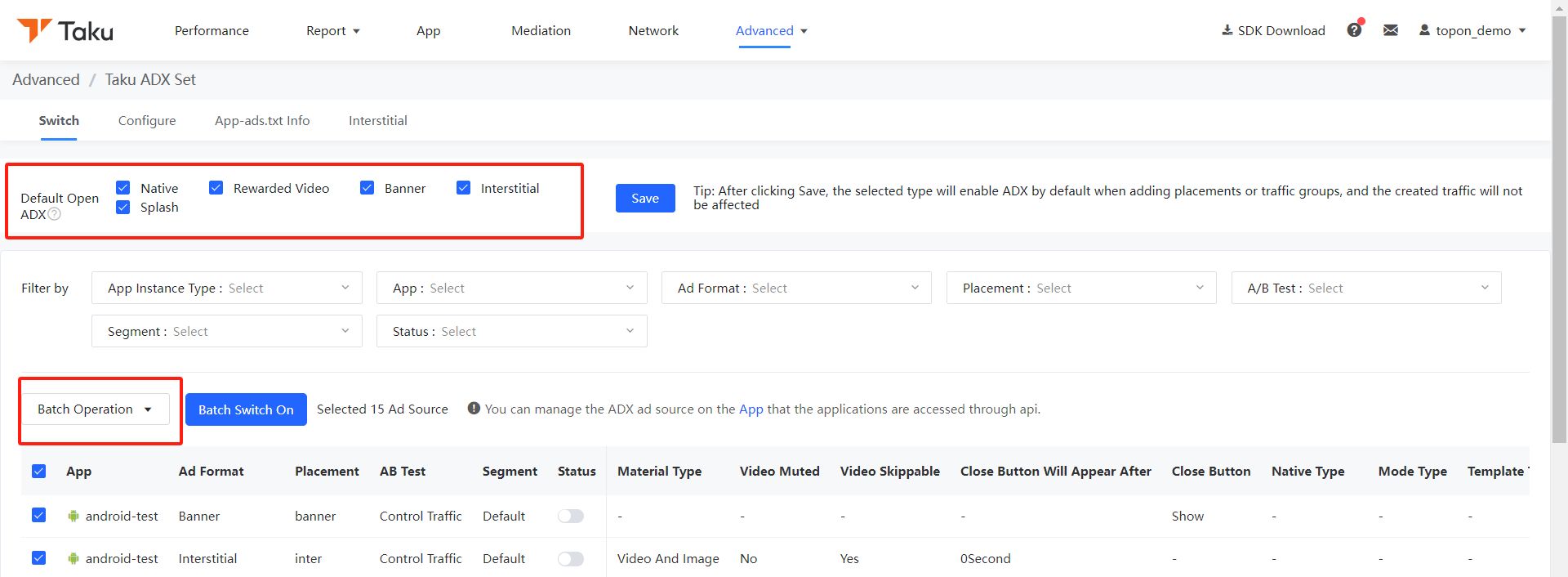1568x577 pixels.
Task: Click the Batch Switch On button
Action: tap(246, 409)
